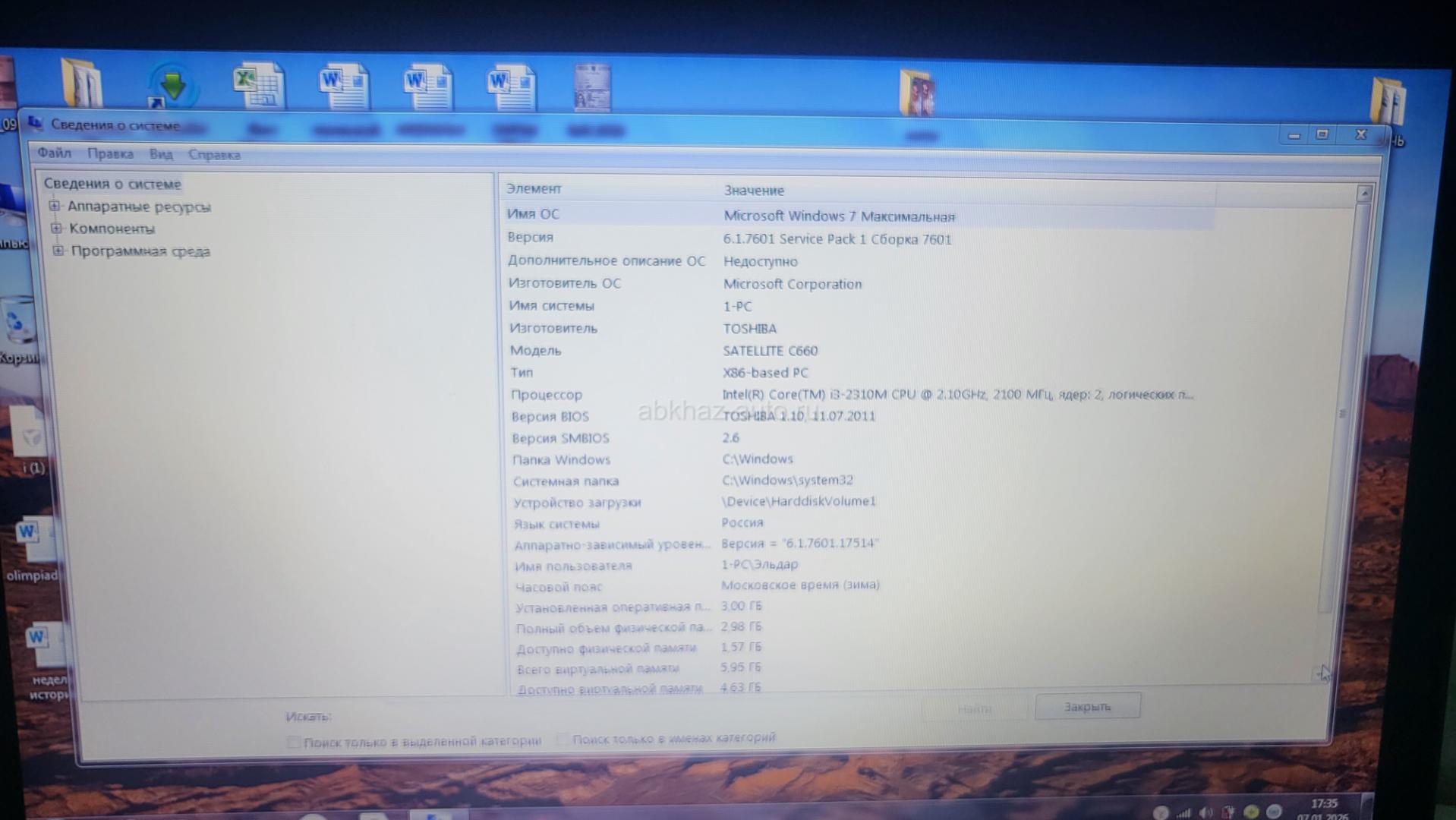Screen dimensions: 1456x820
Task: Enable search only in category names checkbox
Action: click(x=563, y=739)
